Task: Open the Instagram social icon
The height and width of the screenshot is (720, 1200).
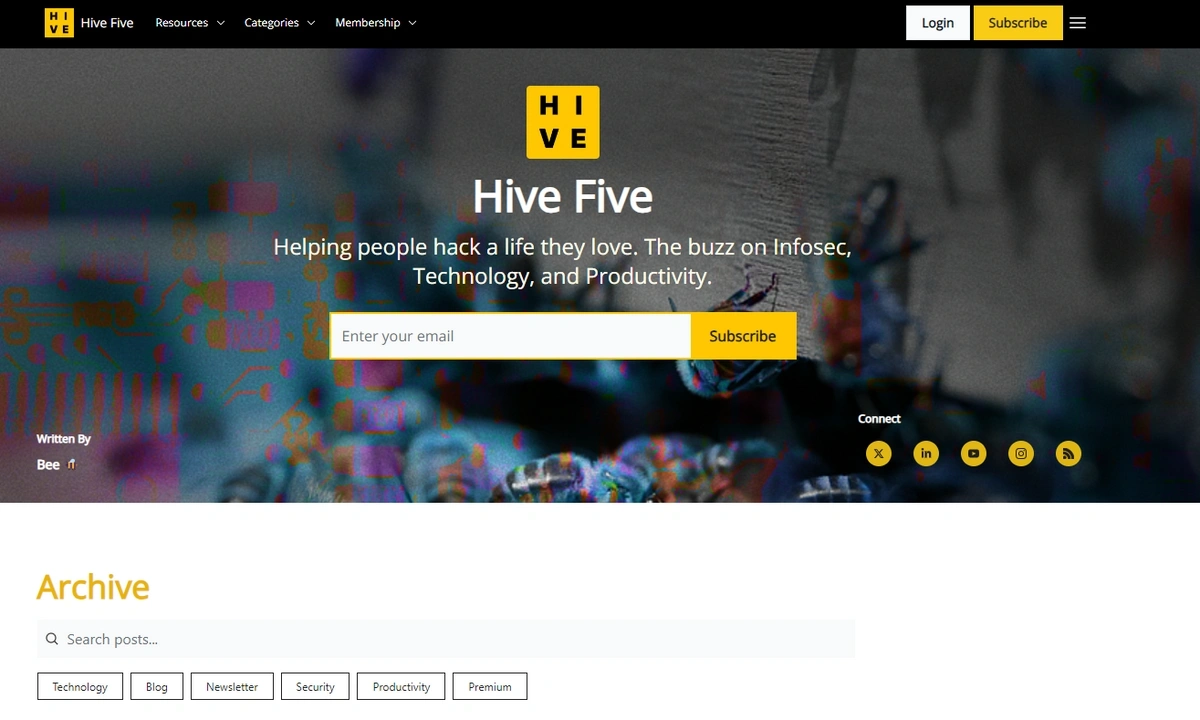Action: point(1021,454)
